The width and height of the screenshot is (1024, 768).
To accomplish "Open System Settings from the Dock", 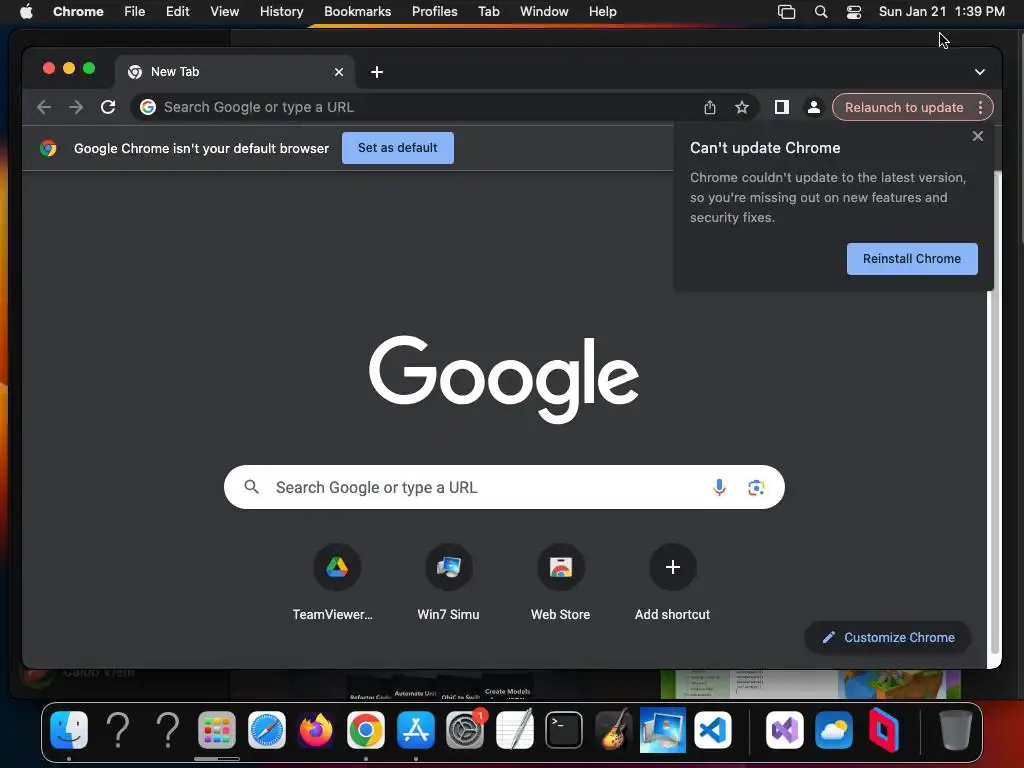I will (x=465, y=730).
